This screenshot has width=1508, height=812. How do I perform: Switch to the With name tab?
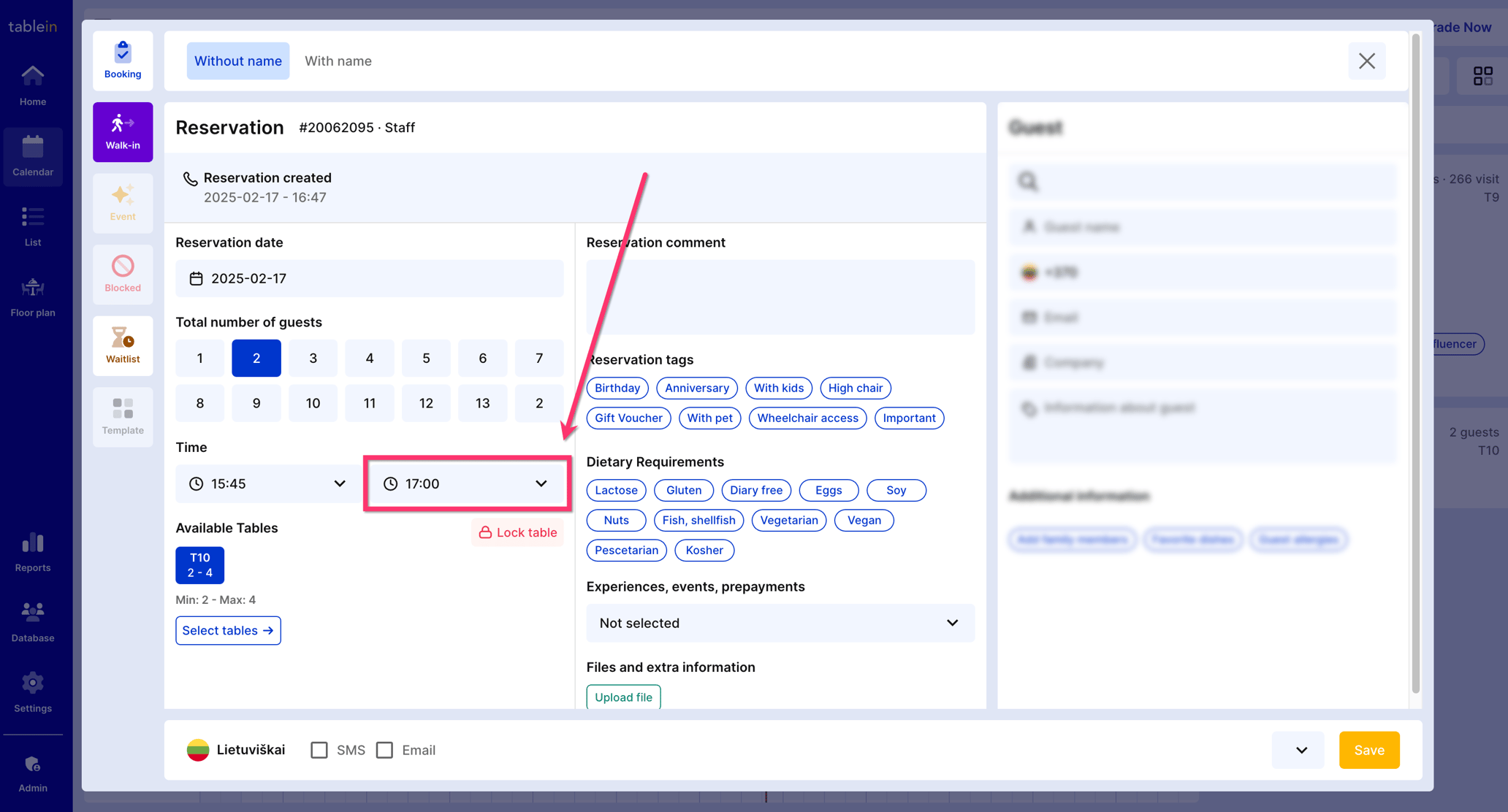pyautogui.click(x=338, y=61)
